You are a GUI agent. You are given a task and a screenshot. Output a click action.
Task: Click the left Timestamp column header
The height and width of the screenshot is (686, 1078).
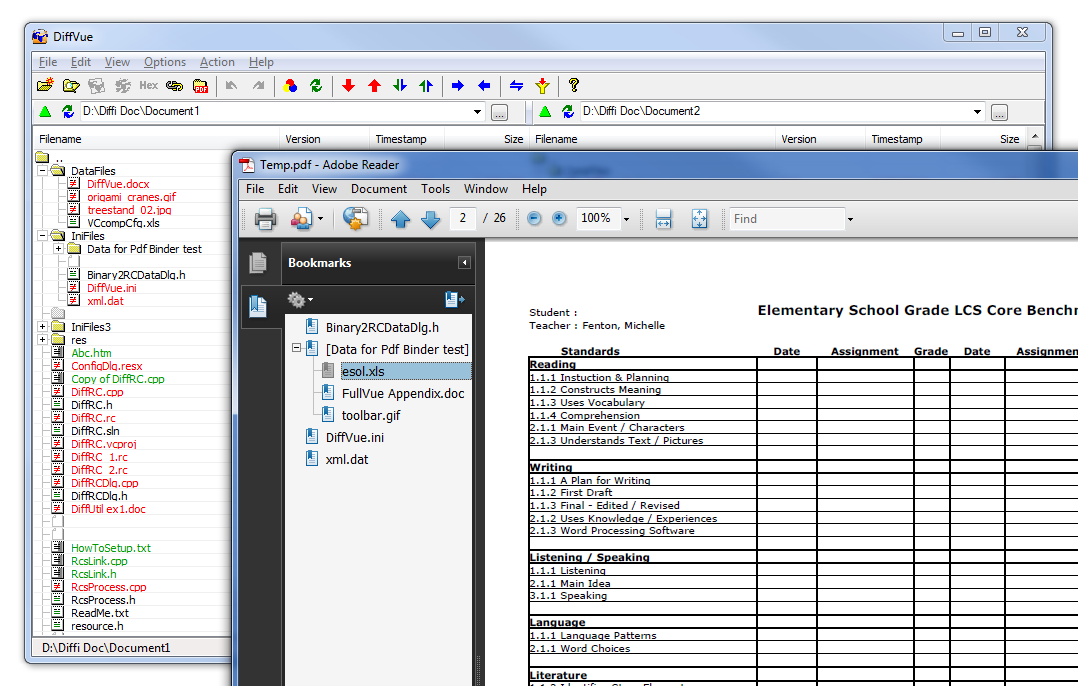click(406, 139)
